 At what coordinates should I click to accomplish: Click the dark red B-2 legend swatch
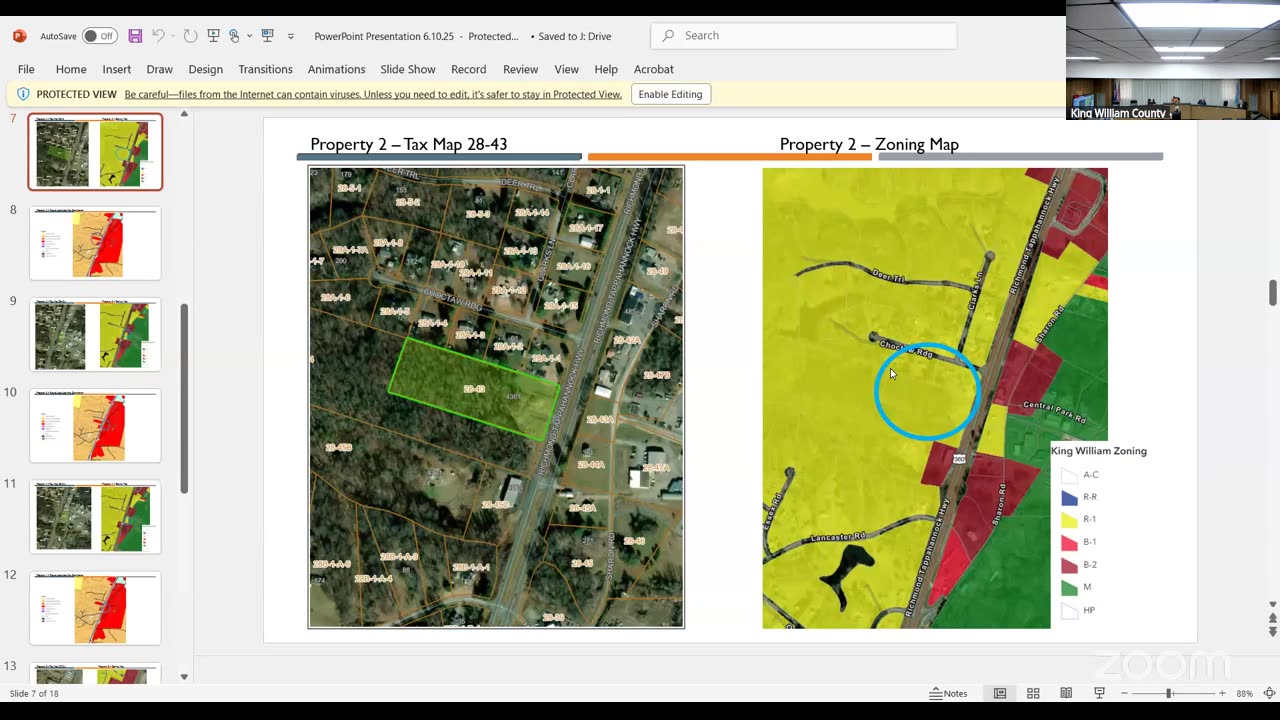(1069, 565)
